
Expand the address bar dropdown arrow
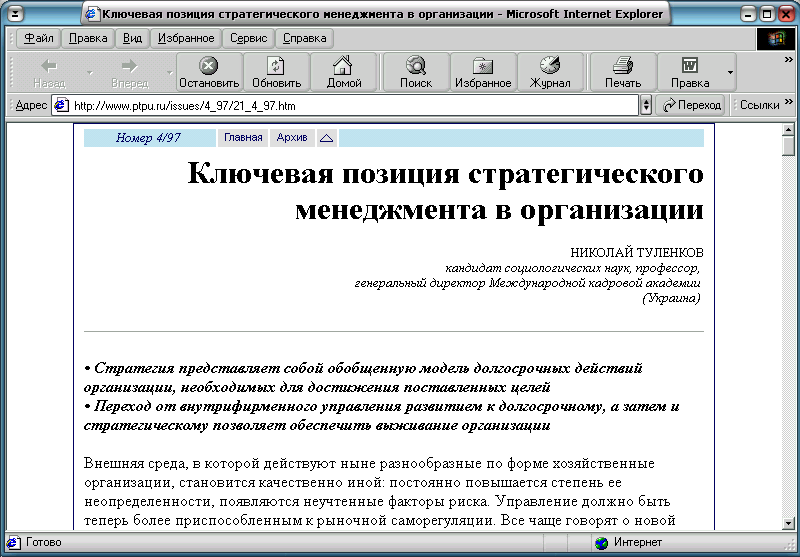coord(646,105)
